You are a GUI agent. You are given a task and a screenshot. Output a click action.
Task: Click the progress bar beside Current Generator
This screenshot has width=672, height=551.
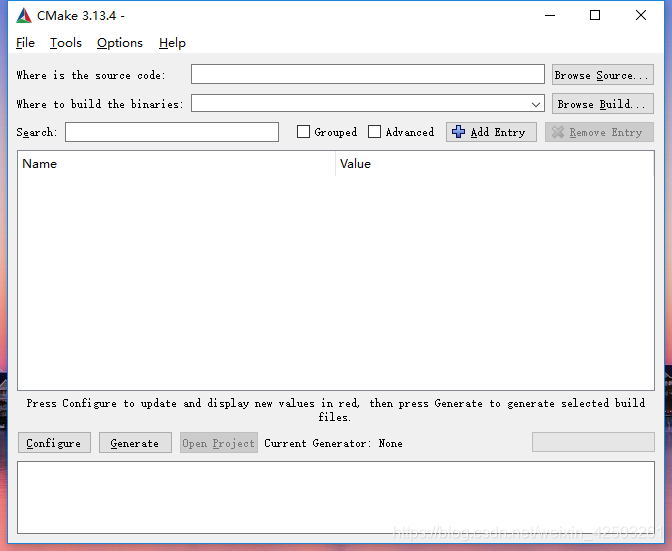coord(593,442)
